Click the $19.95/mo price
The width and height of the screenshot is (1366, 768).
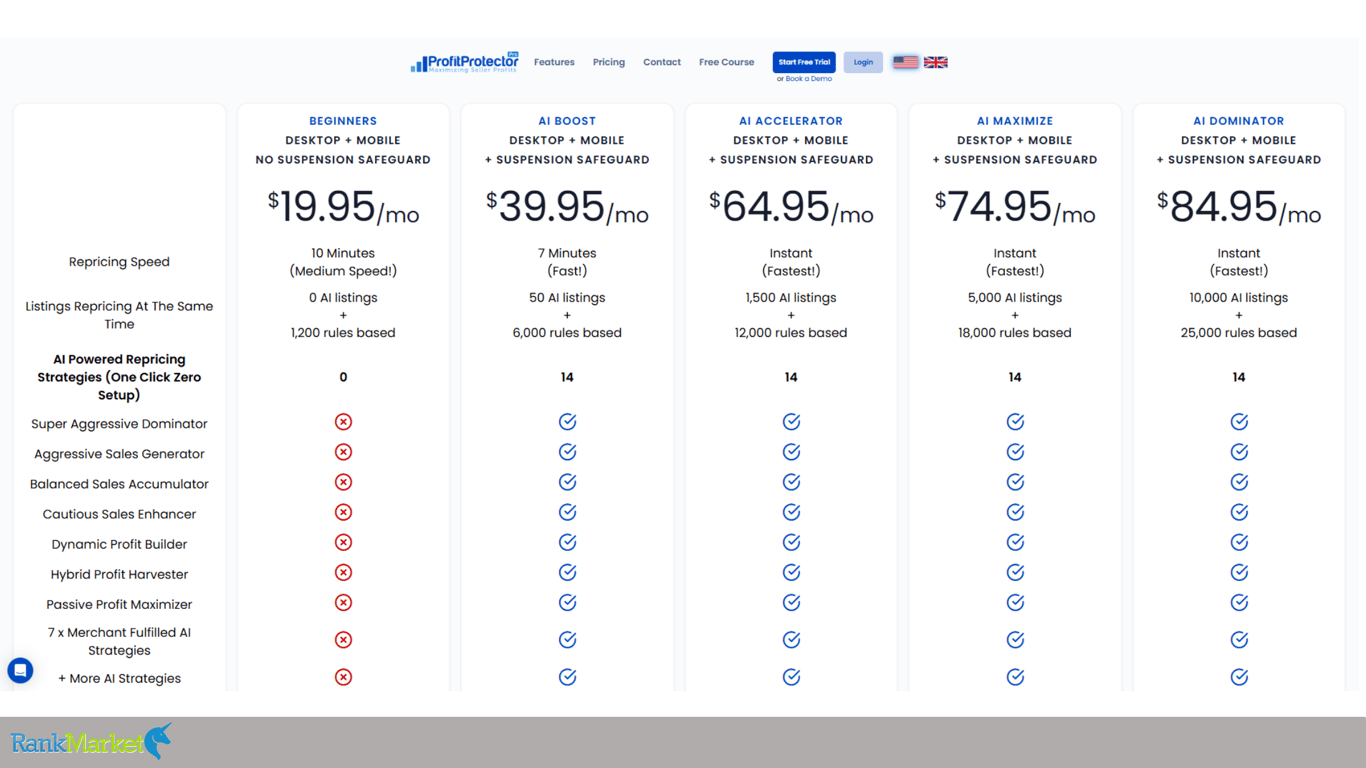point(343,207)
